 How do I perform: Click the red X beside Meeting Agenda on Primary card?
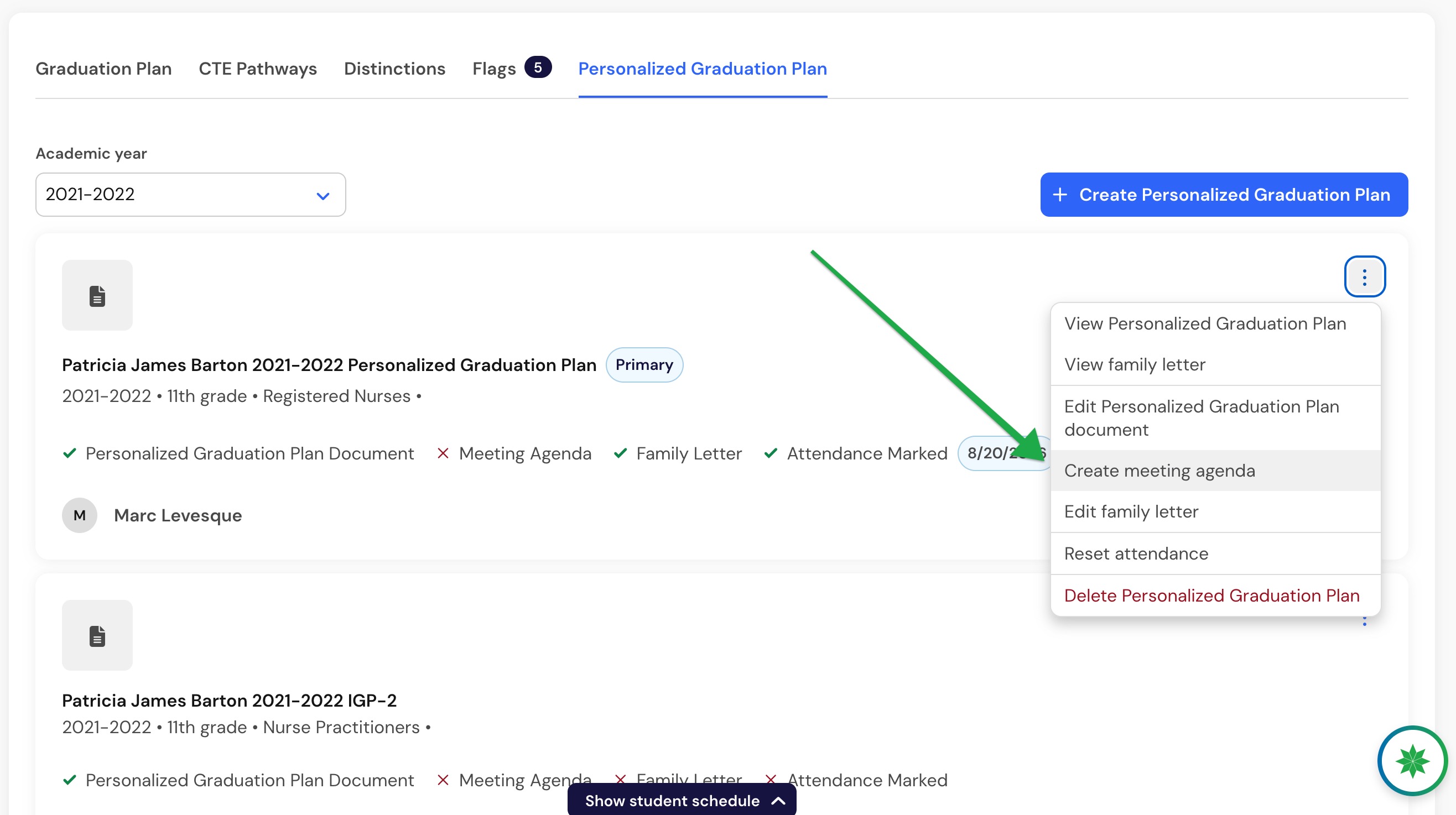pos(443,453)
